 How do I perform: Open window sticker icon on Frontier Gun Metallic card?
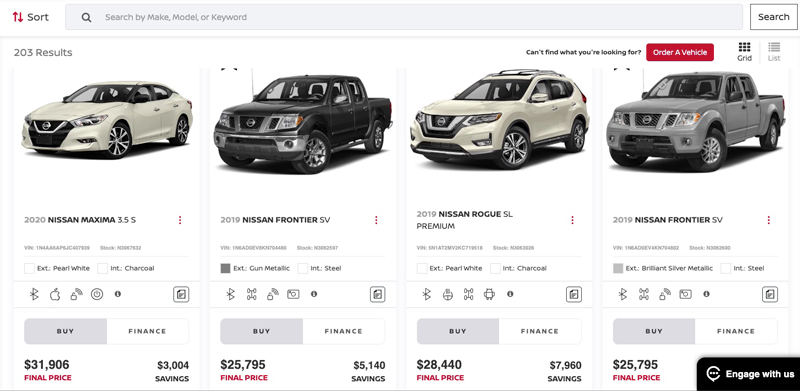[x=378, y=295]
